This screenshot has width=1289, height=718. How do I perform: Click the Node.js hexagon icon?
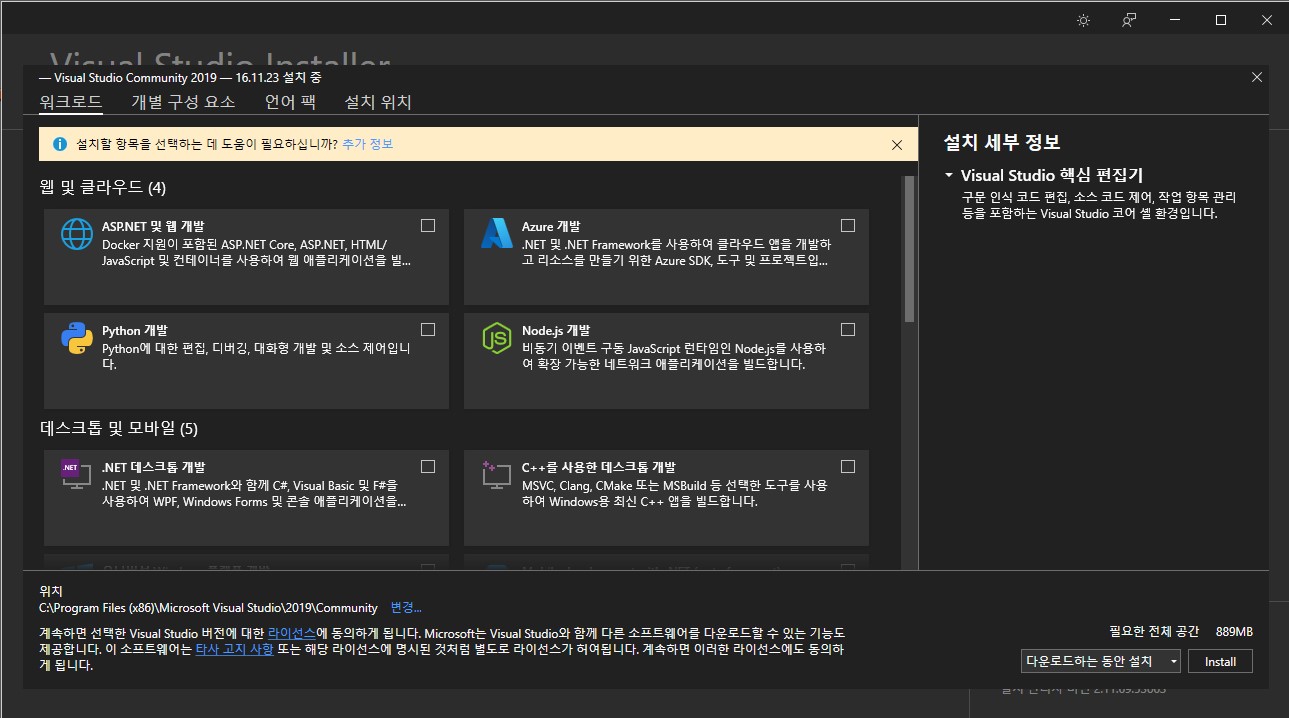pos(497,338)
